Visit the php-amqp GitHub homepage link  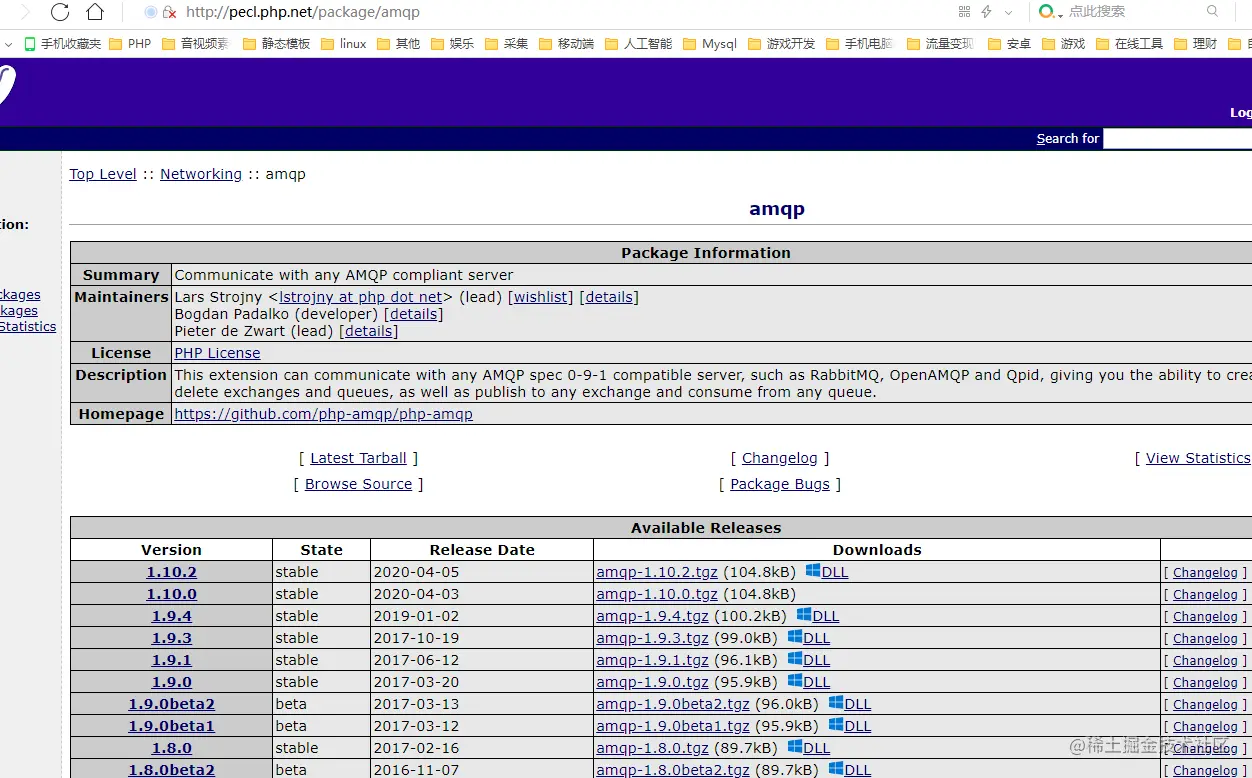tap(324, 414)
